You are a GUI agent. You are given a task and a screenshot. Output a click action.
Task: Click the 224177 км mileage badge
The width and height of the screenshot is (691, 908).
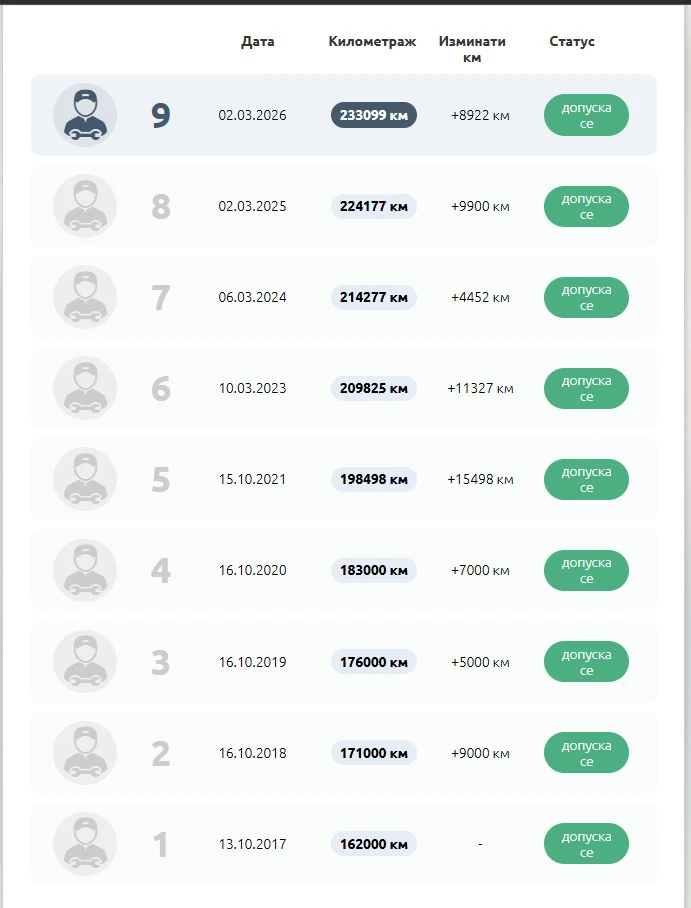pos(374,206)
